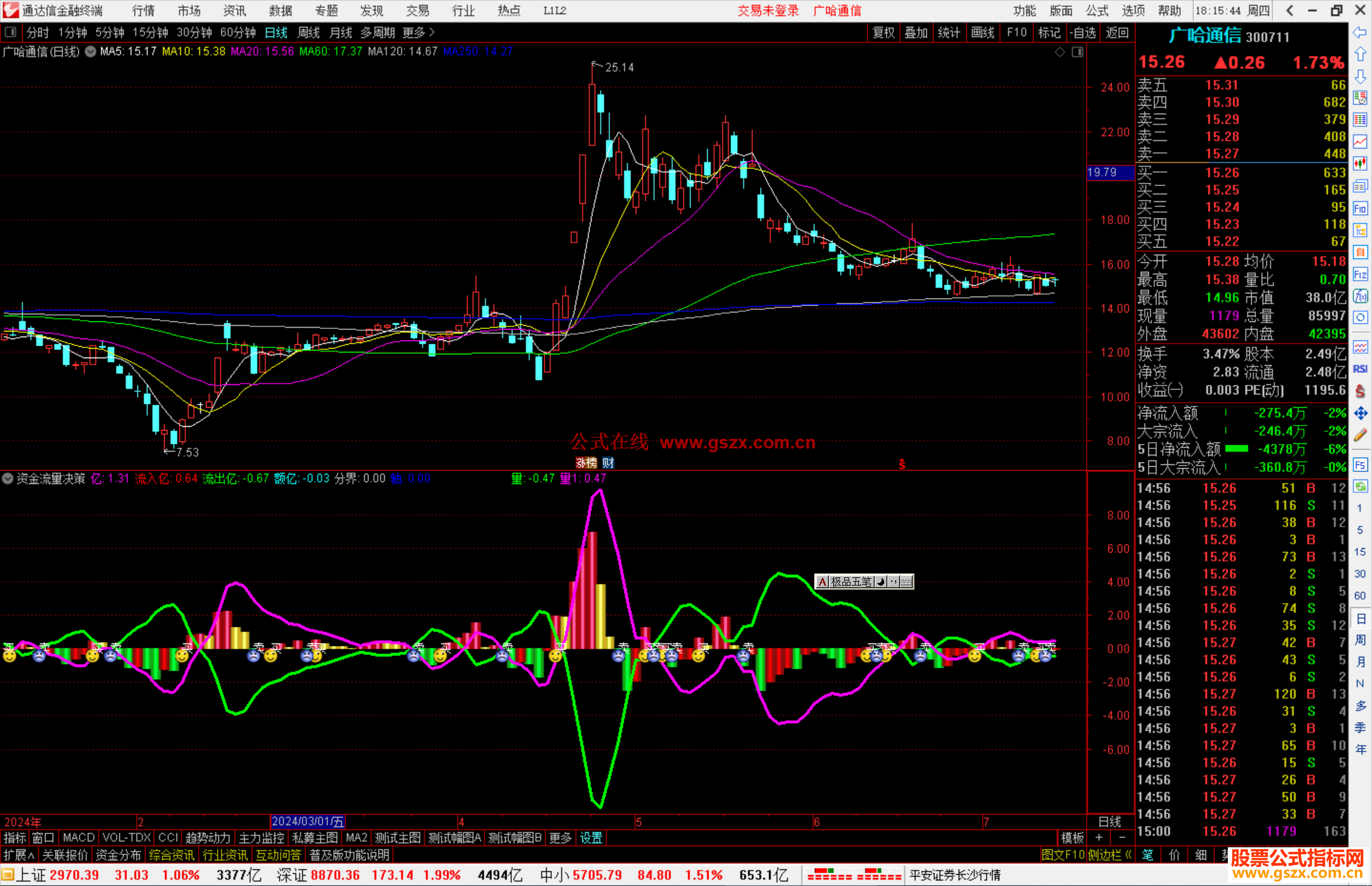Screen dimensions: 1372x886
Task: Select the 60分钟 period tab
Action: click(238, 32)
